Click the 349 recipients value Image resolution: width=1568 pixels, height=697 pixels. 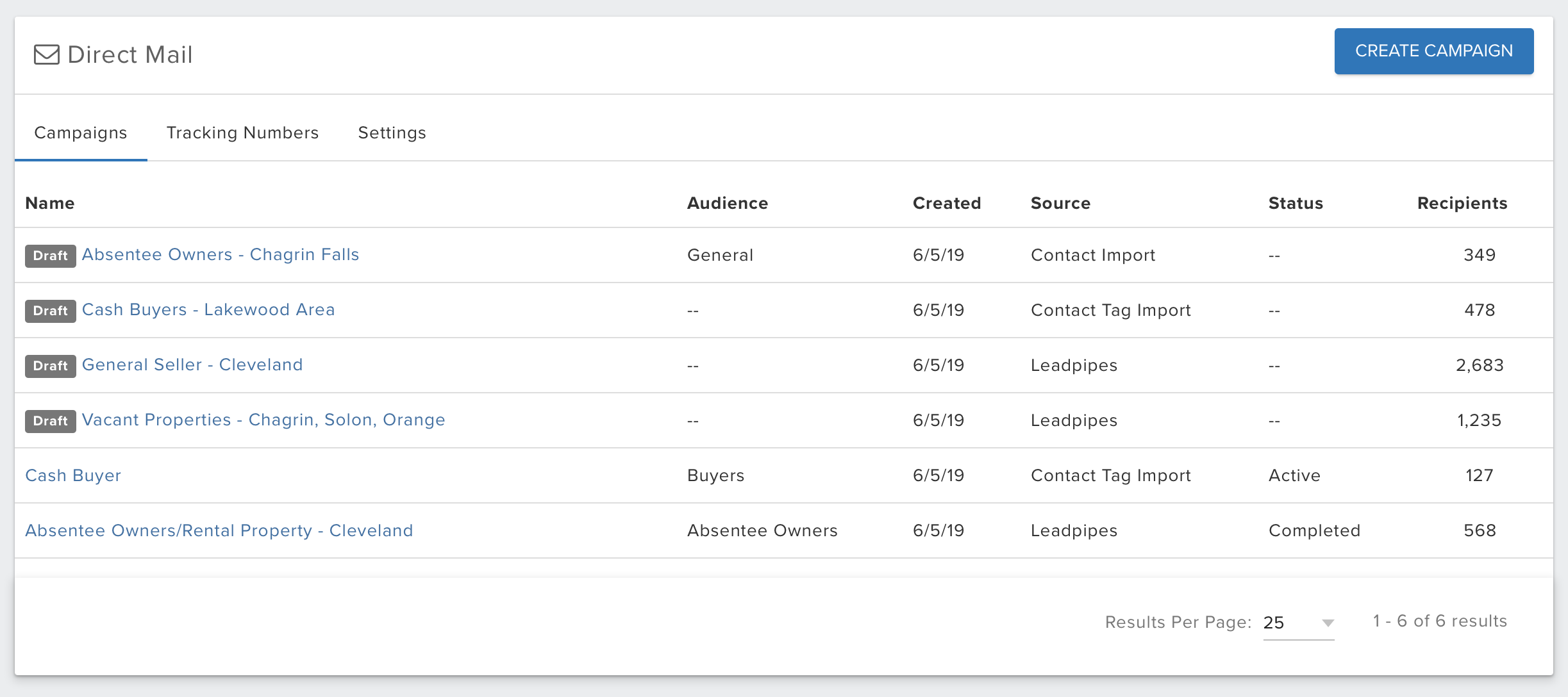(x=1480, y=255)
